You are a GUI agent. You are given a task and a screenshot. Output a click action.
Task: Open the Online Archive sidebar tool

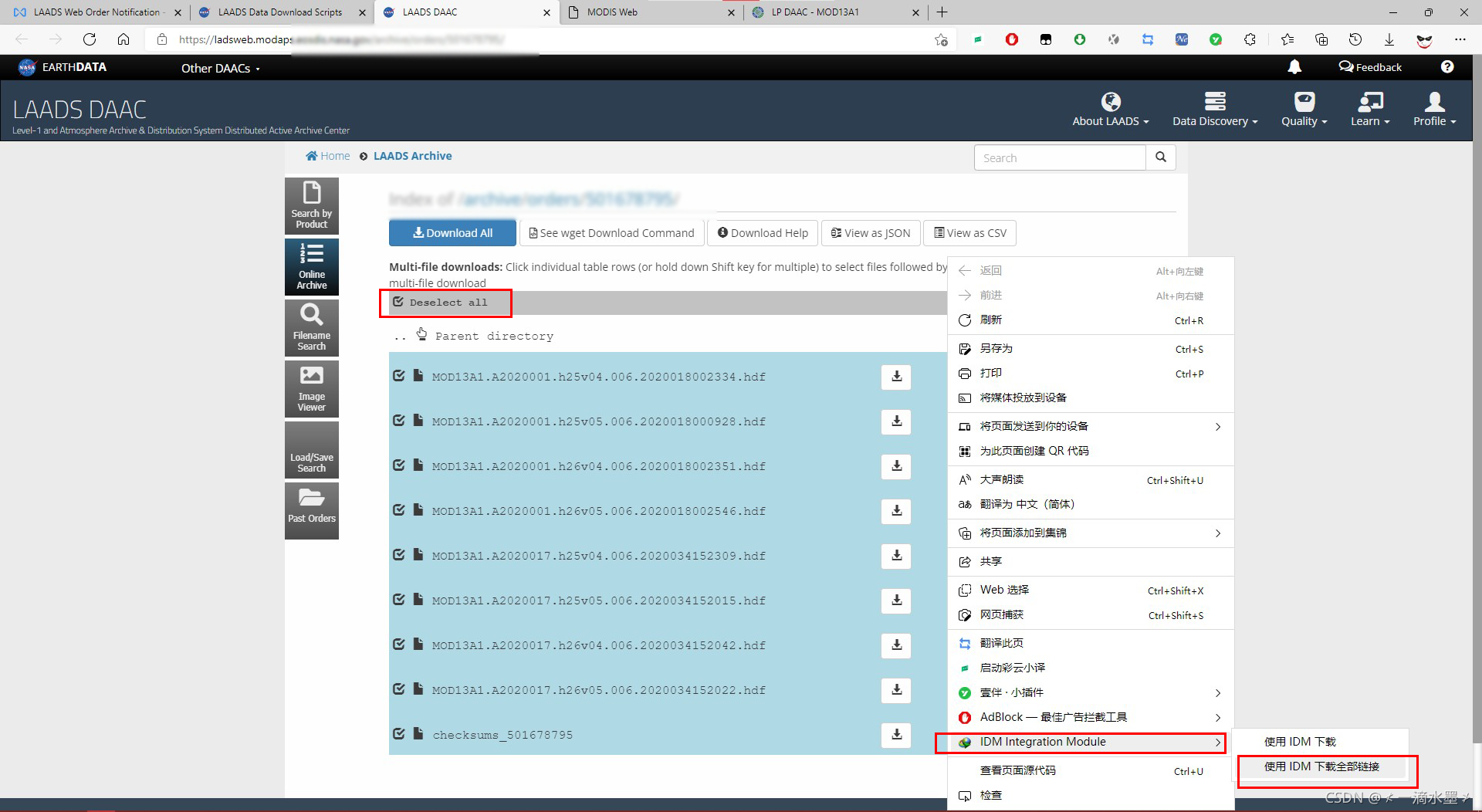(x=312, y=267)
